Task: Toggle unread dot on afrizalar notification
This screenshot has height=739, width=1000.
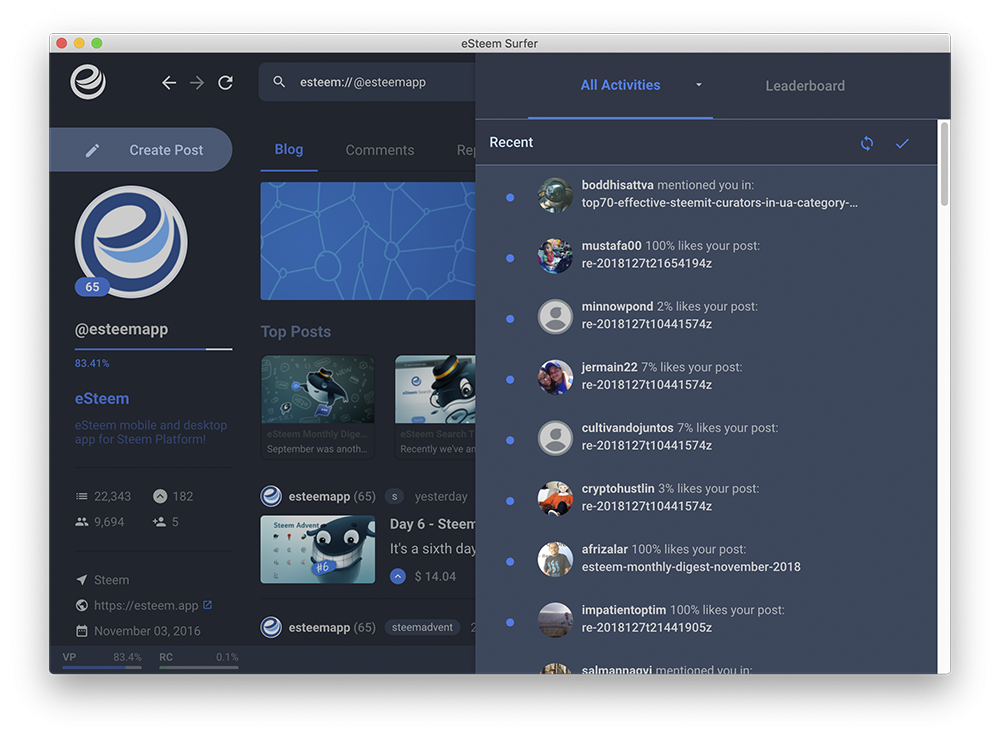Action: point(510,562)
